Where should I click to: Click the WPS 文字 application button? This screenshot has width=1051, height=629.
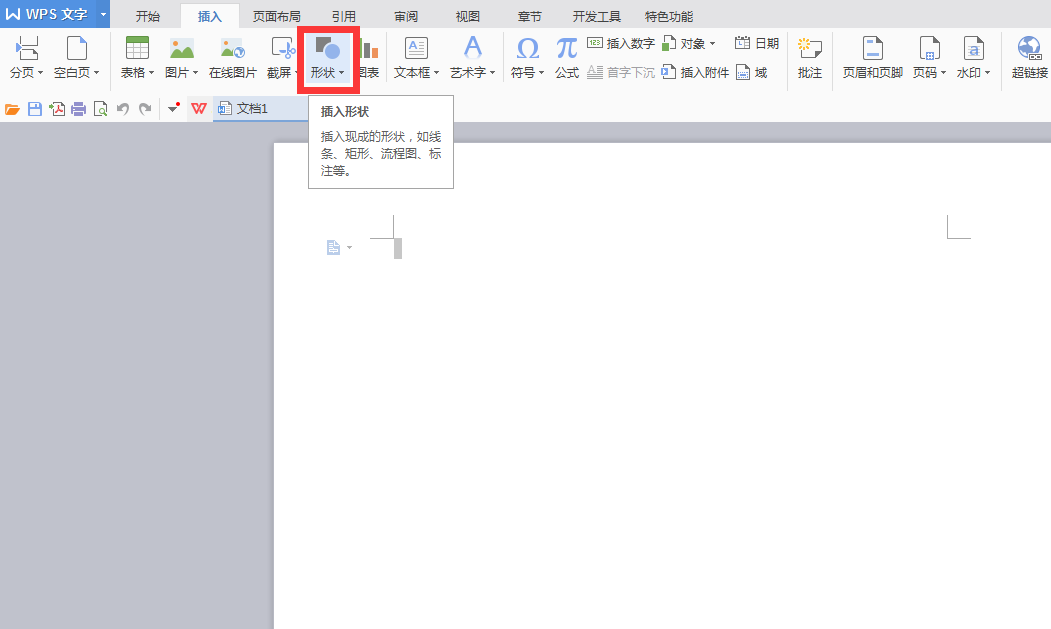(48, 14)
